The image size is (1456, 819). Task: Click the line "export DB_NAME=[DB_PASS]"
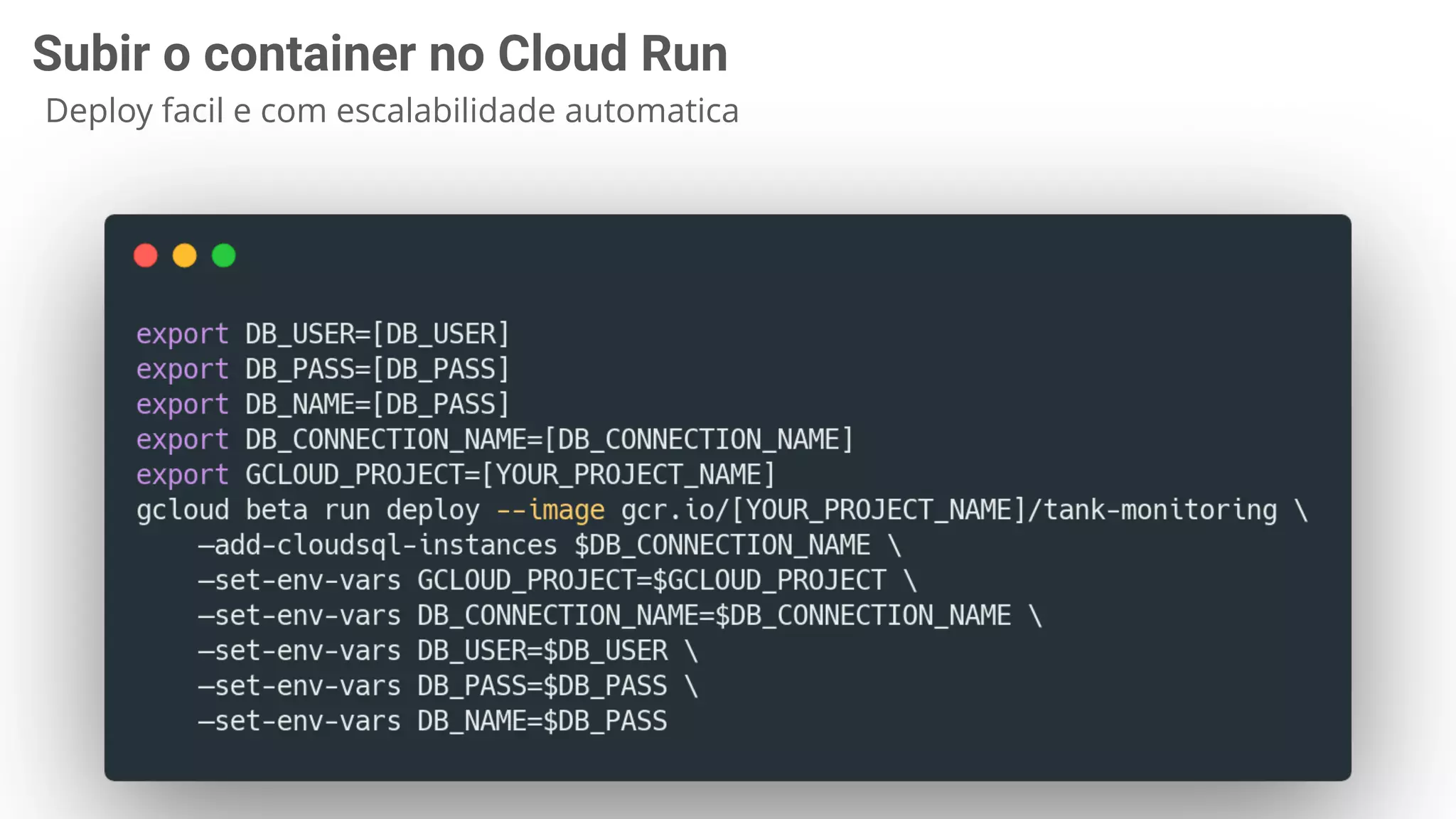323,405
